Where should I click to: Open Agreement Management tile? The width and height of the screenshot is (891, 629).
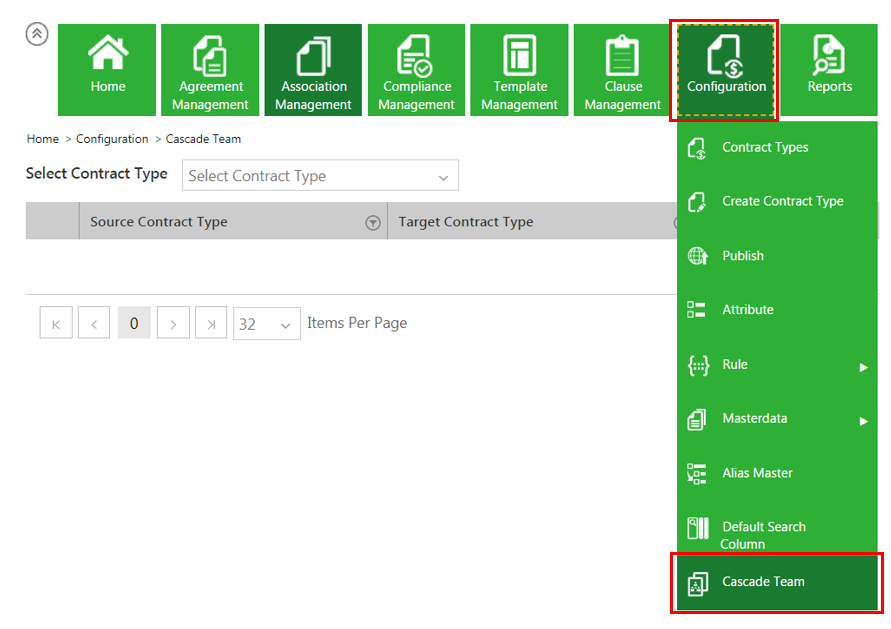(210, 69)
